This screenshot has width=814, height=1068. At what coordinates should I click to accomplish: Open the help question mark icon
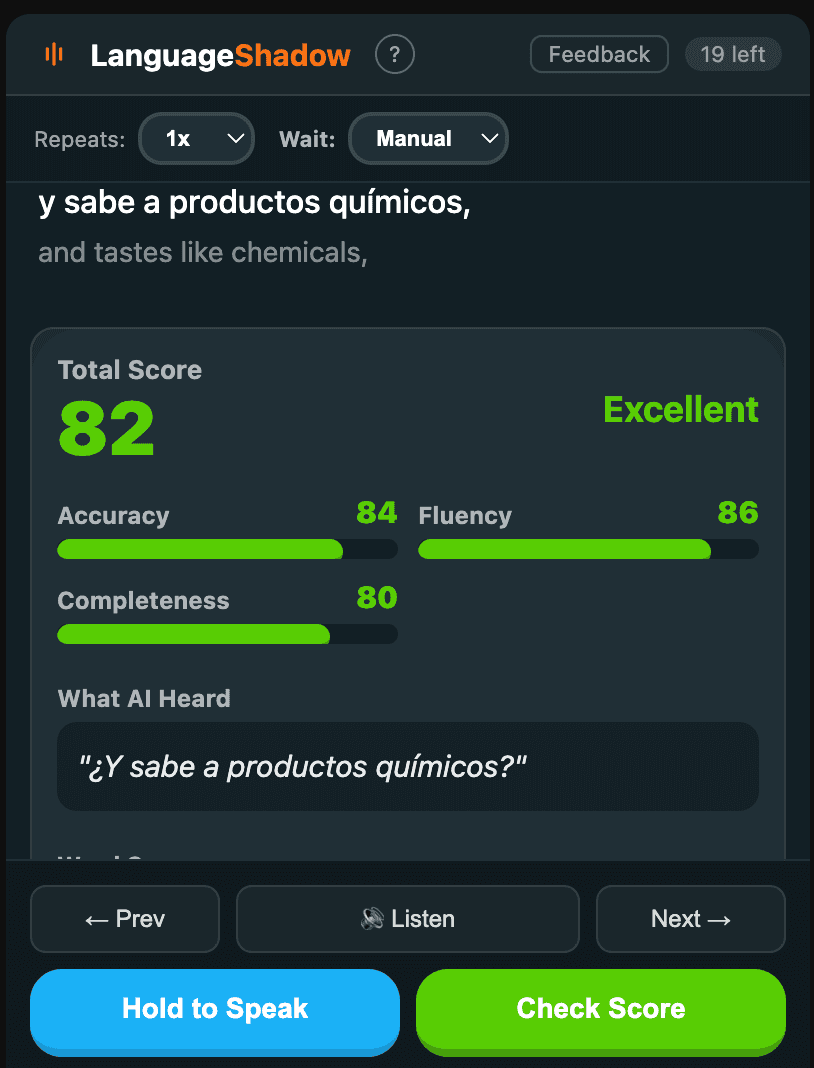point(394,54)
